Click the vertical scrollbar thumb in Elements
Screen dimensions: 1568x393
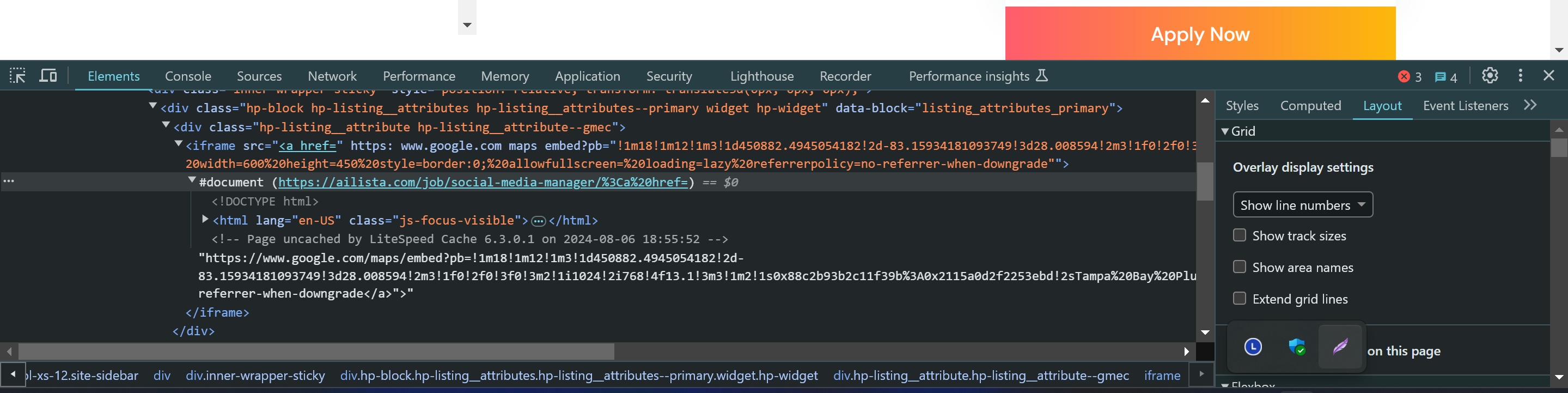pos(1205,181)
